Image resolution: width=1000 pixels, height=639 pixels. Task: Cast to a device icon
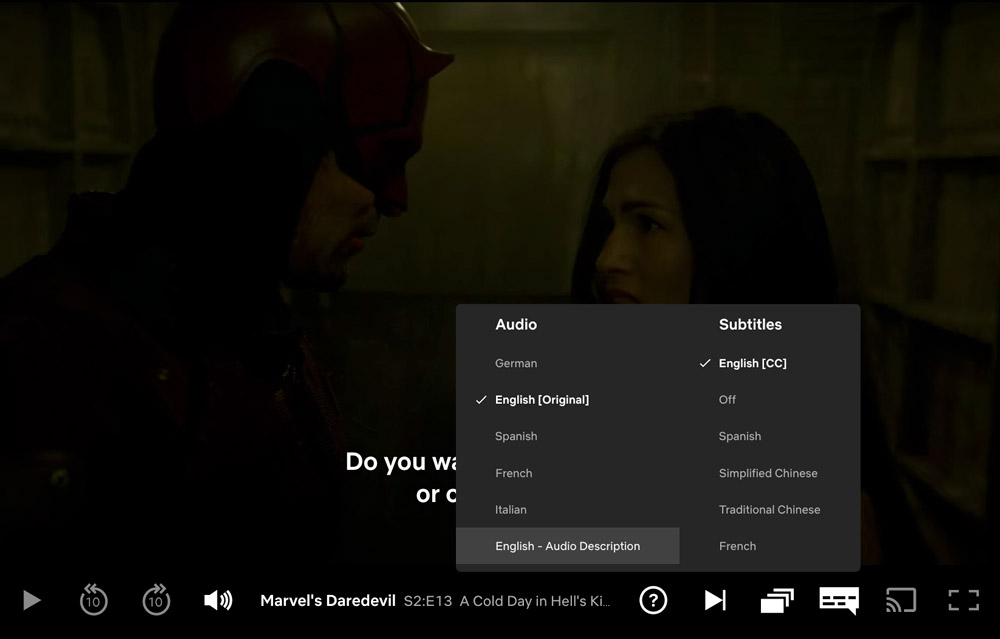[x=901, y=600]
